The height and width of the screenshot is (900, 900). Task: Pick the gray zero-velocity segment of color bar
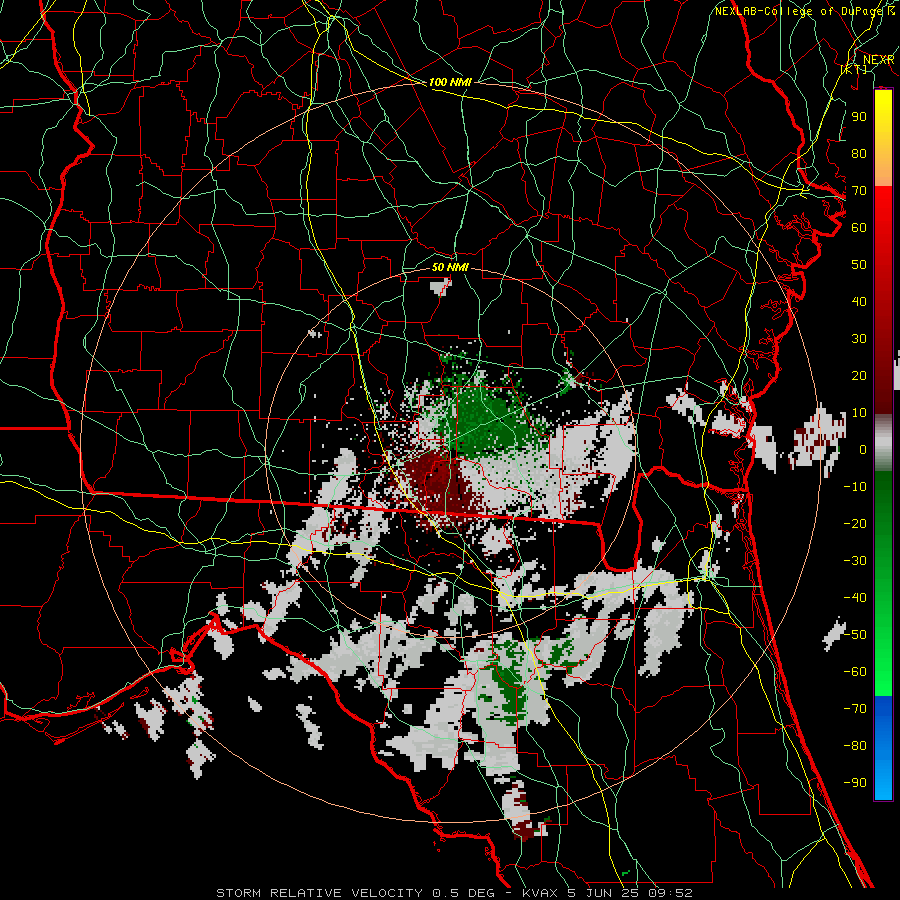[x=883, y=442]
